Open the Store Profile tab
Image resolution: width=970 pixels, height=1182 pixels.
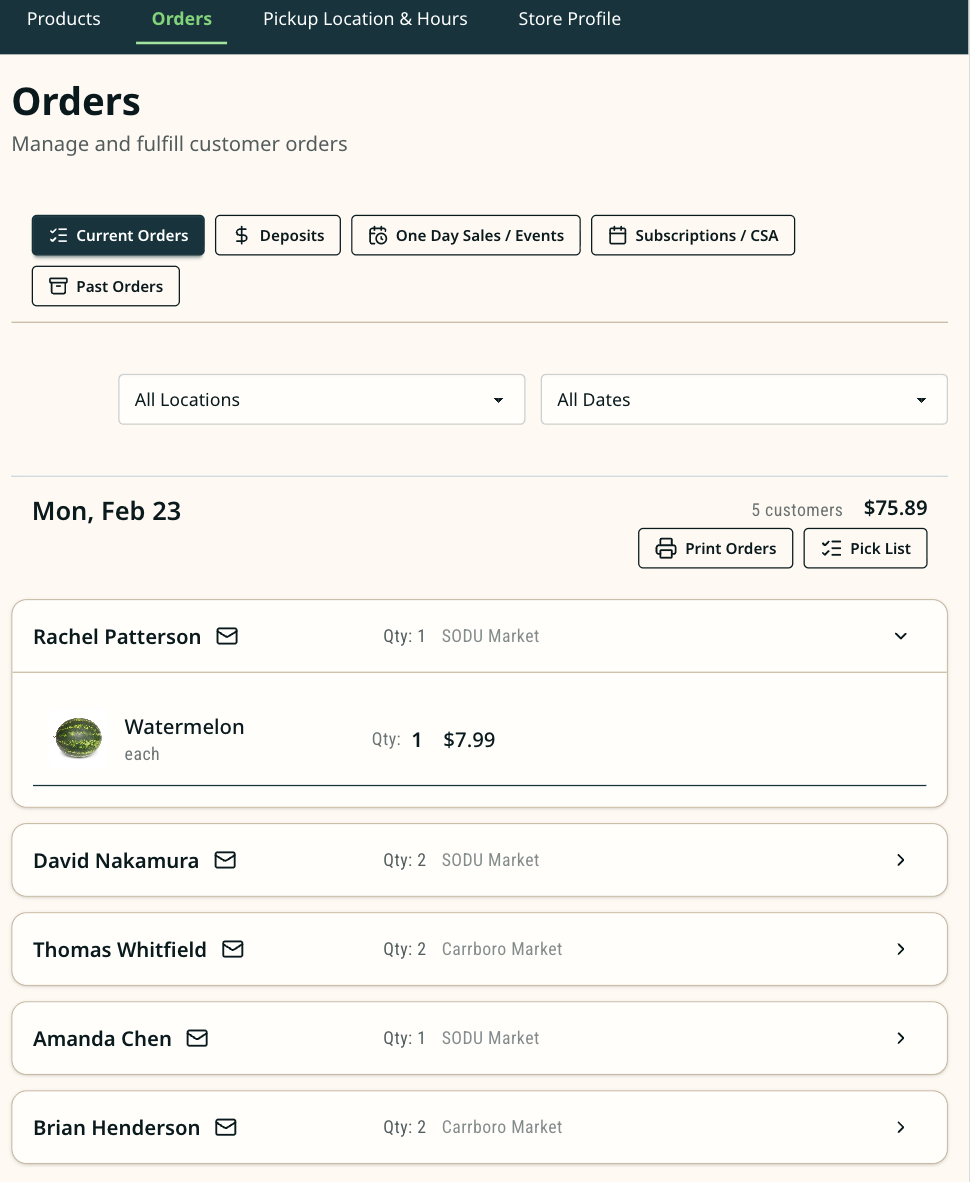(569, 19)
